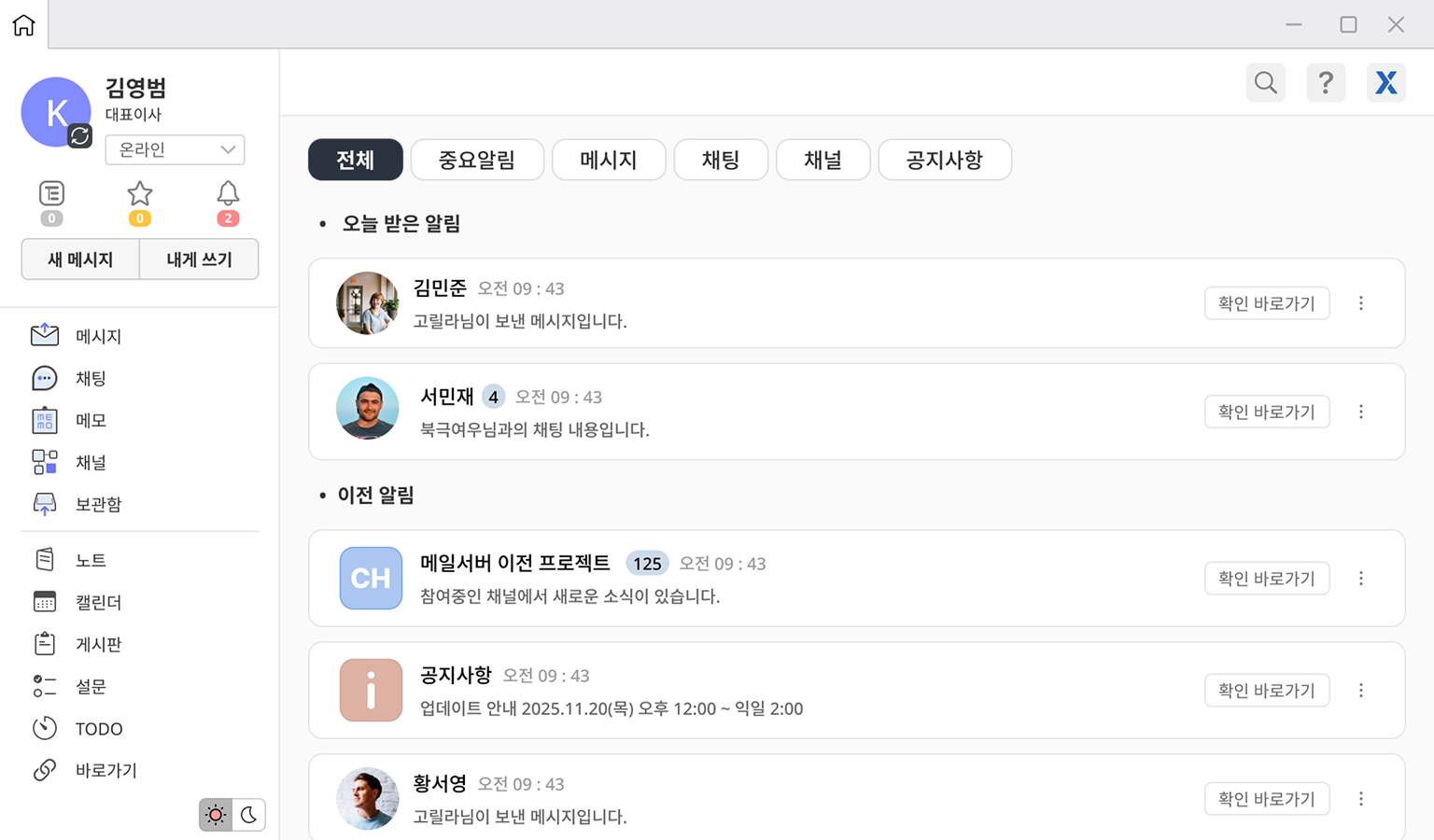Enable light mode with the sun toggle
1434x840 pixels.
tap(215, 814)
